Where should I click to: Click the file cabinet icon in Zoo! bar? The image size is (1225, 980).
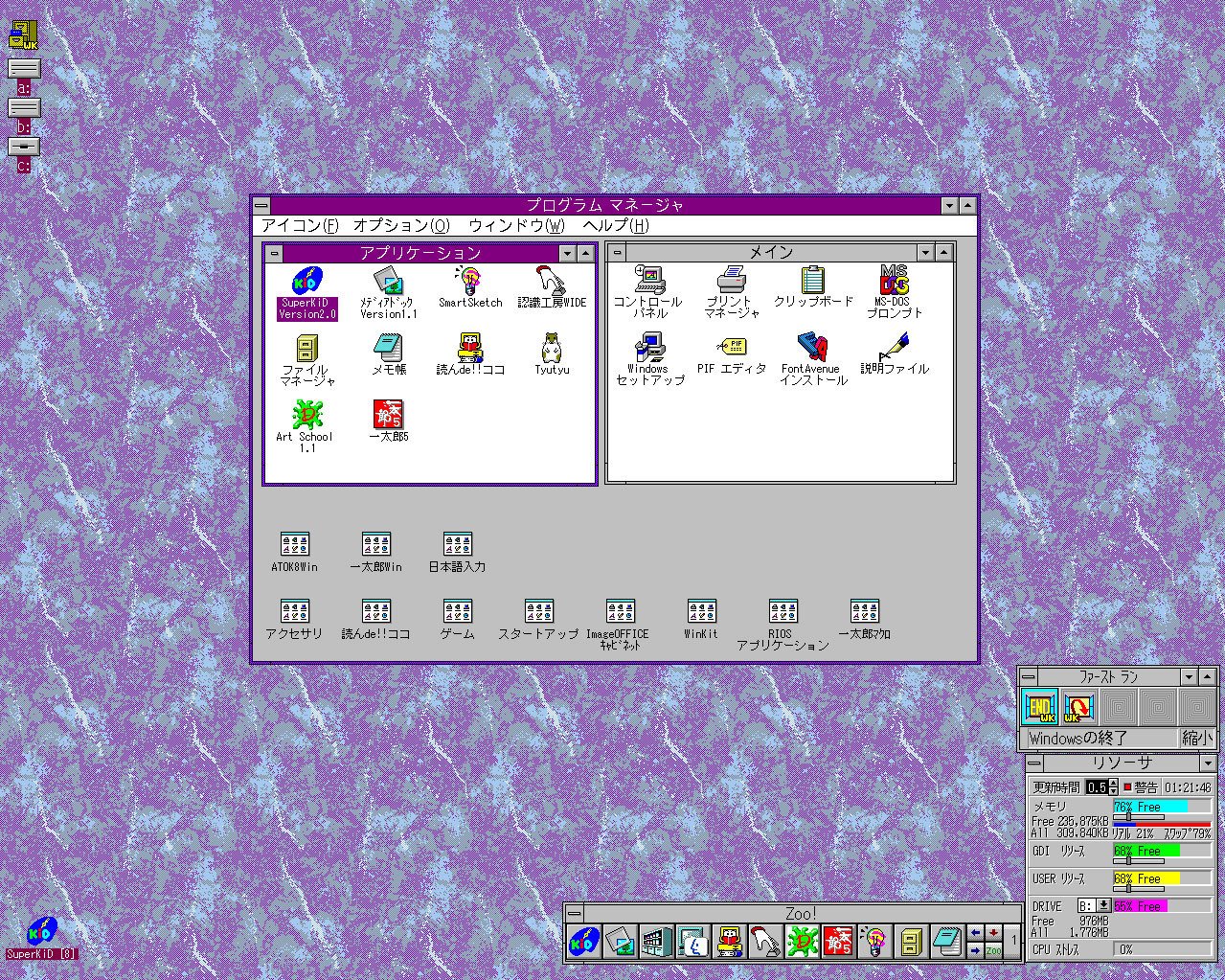pos(912,942)
